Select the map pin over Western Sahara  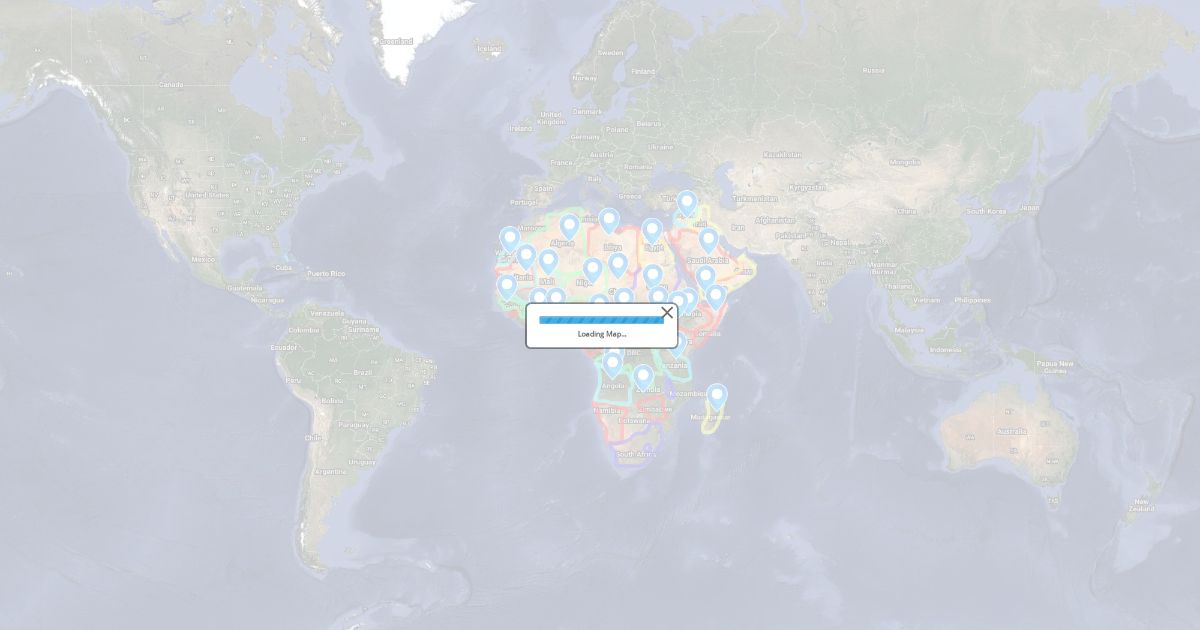pos(509,239)
